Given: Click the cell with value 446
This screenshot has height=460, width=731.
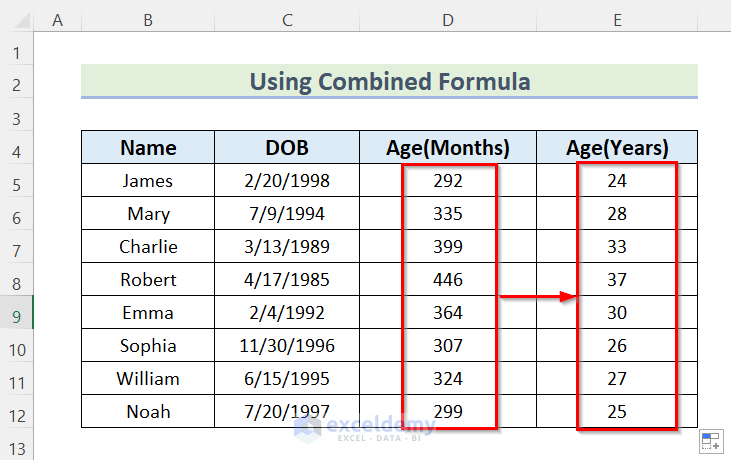Looking at the screenshot, I should pyautogui.click(x=448, y=280).
